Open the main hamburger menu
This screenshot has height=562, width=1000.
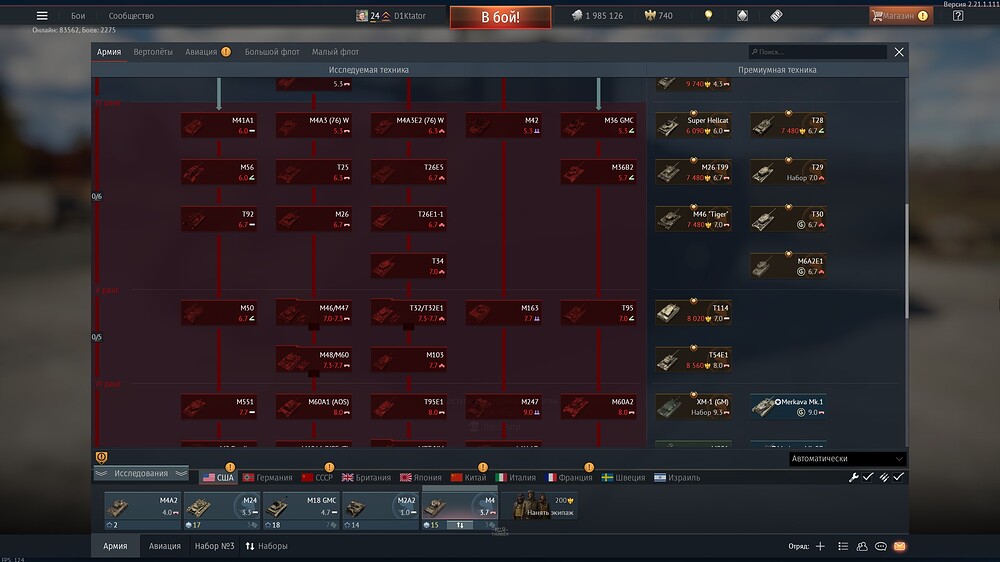coord(42,15)
